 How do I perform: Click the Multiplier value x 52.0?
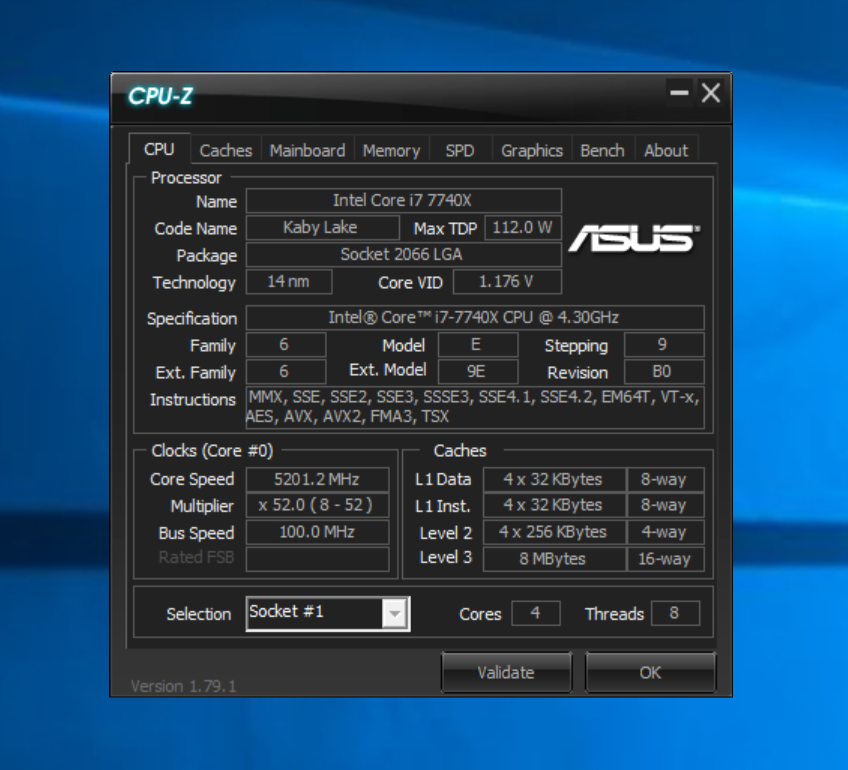(x=317, y=505)
